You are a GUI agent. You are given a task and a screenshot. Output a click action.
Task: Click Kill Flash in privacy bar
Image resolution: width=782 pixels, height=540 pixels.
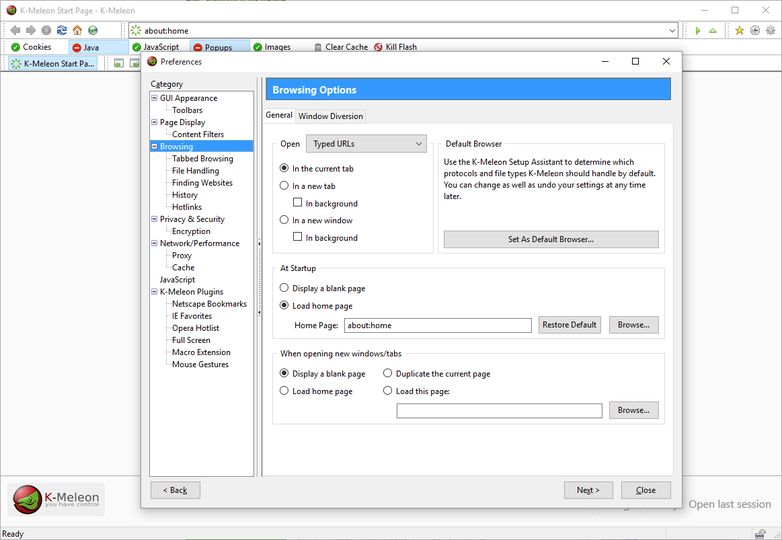[x=395, y=47]
